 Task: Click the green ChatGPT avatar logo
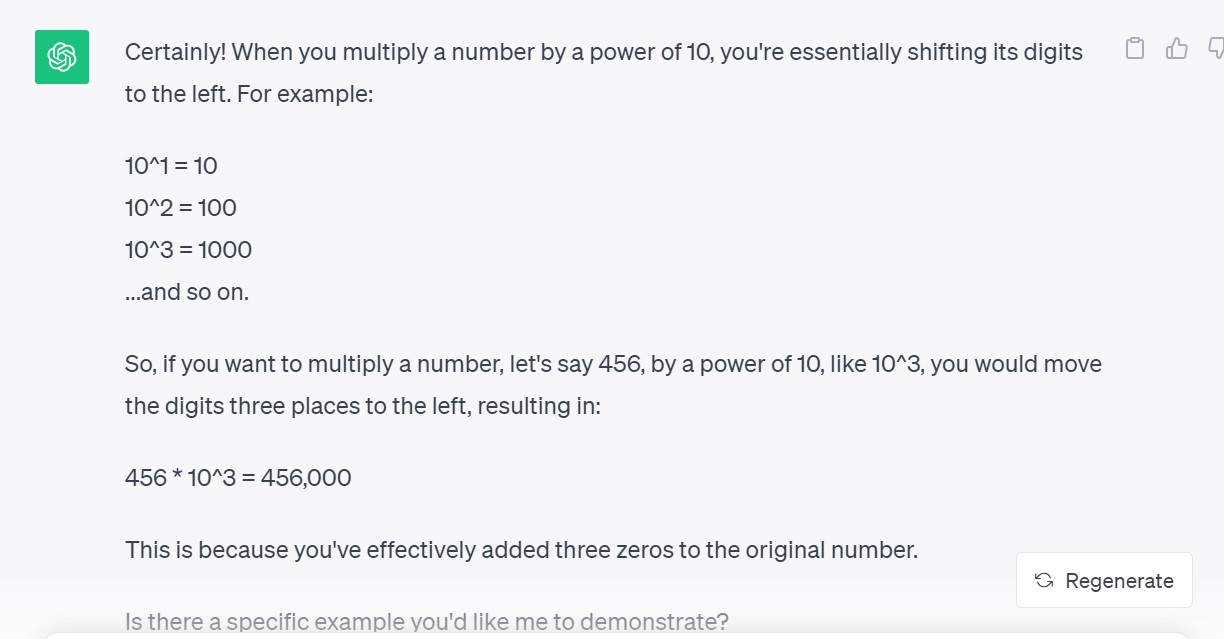point(62,57)
